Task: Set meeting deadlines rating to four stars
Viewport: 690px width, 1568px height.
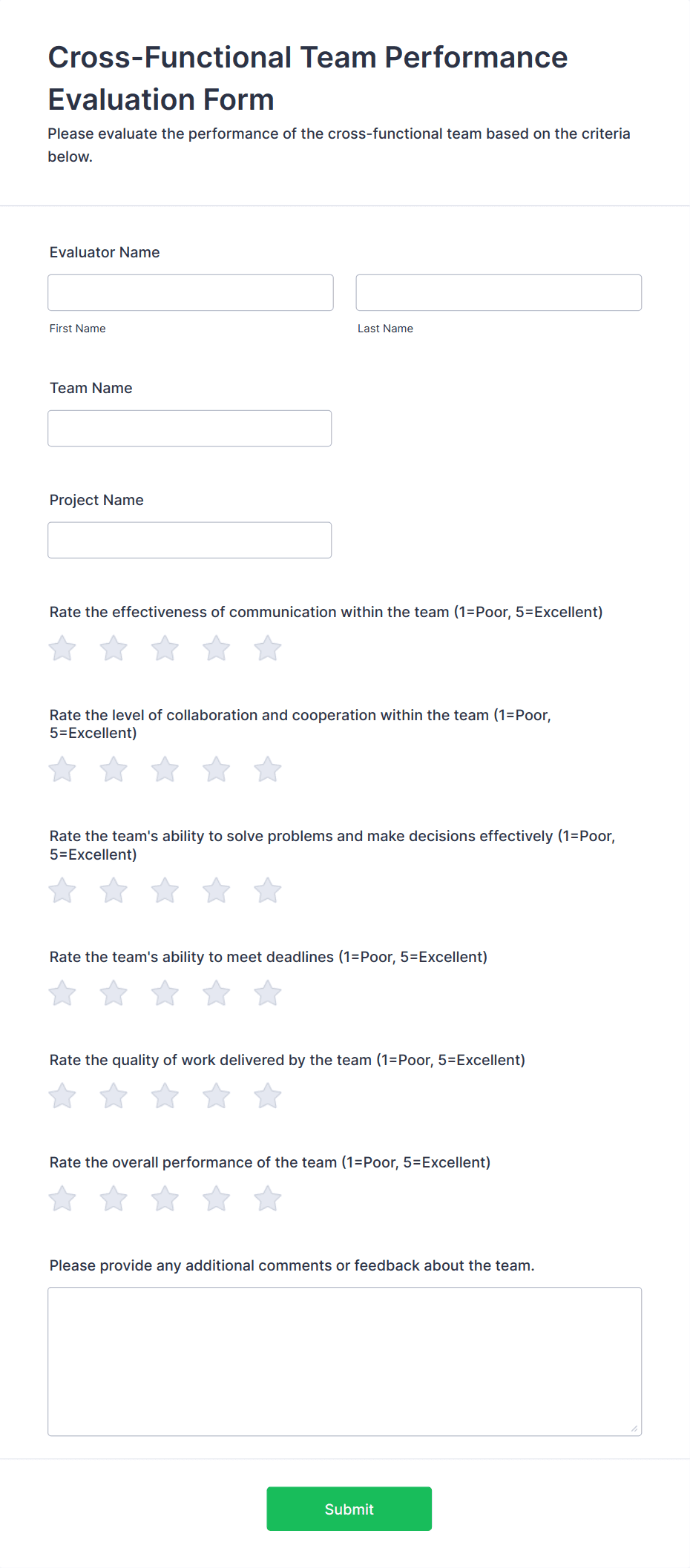Action: tap(216, 993)
